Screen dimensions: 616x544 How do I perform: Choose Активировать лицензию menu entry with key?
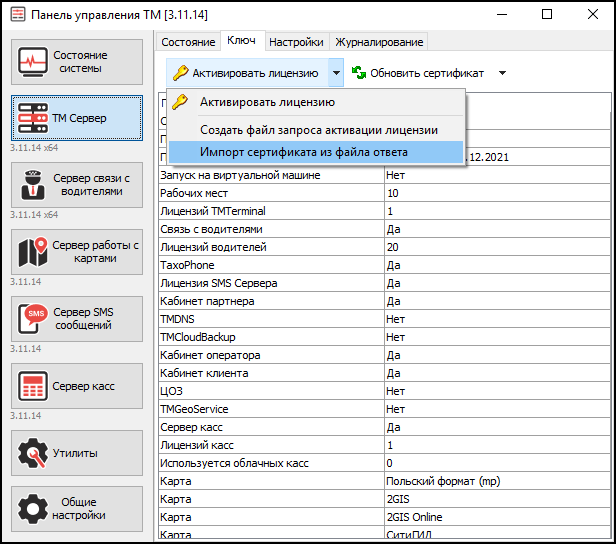267,102
